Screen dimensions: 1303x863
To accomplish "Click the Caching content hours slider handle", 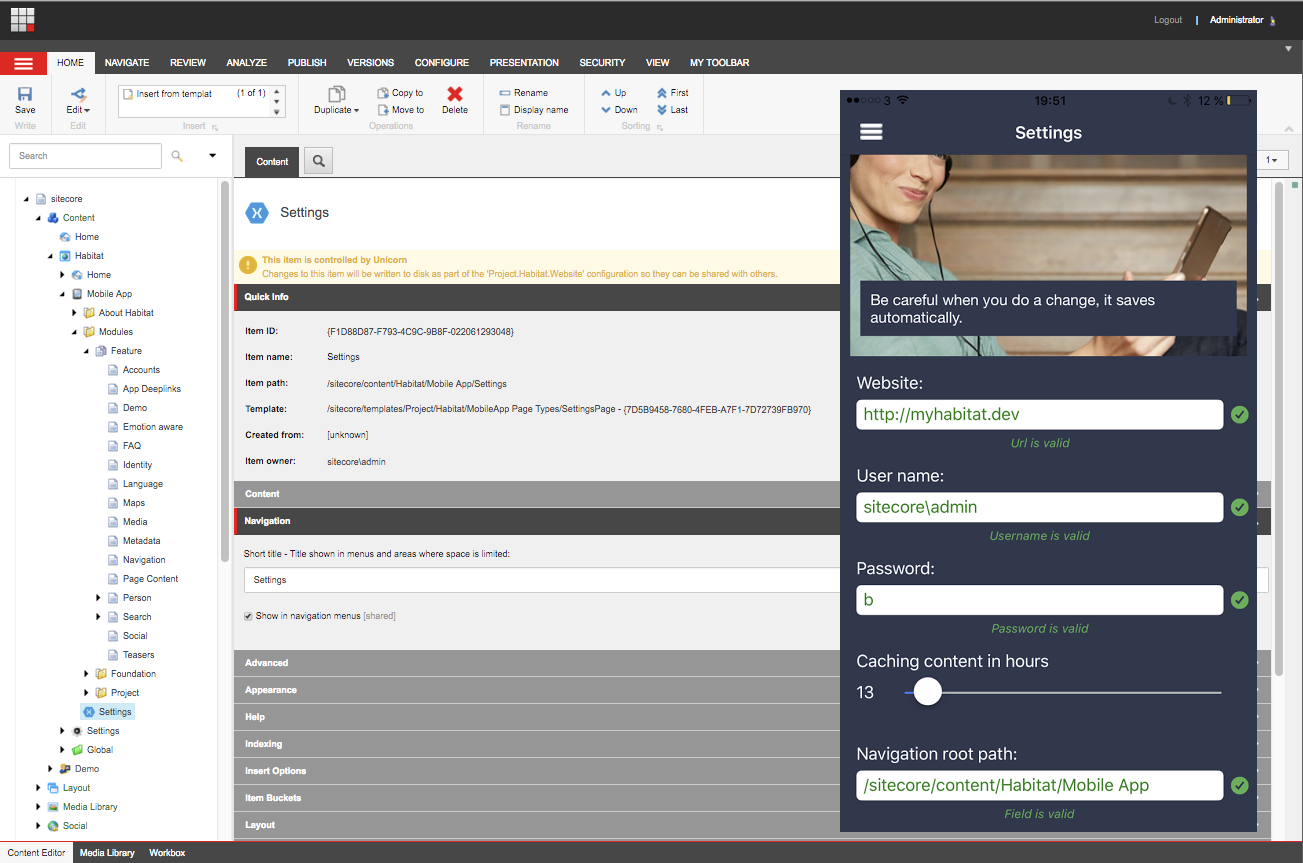I will (x=928, y=692).
